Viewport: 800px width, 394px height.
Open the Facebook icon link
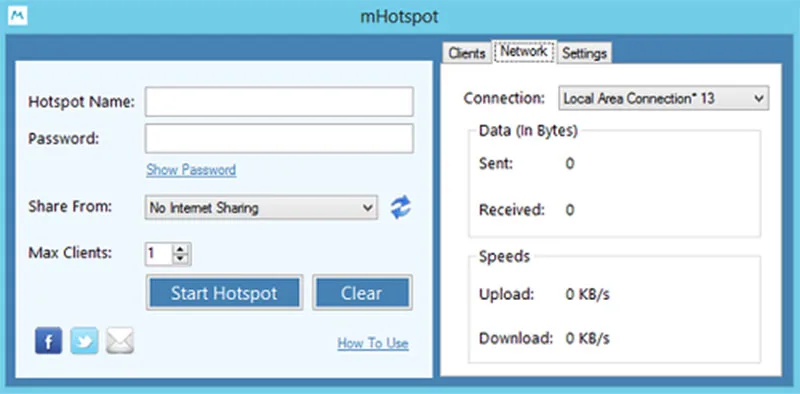pos(48,341)
